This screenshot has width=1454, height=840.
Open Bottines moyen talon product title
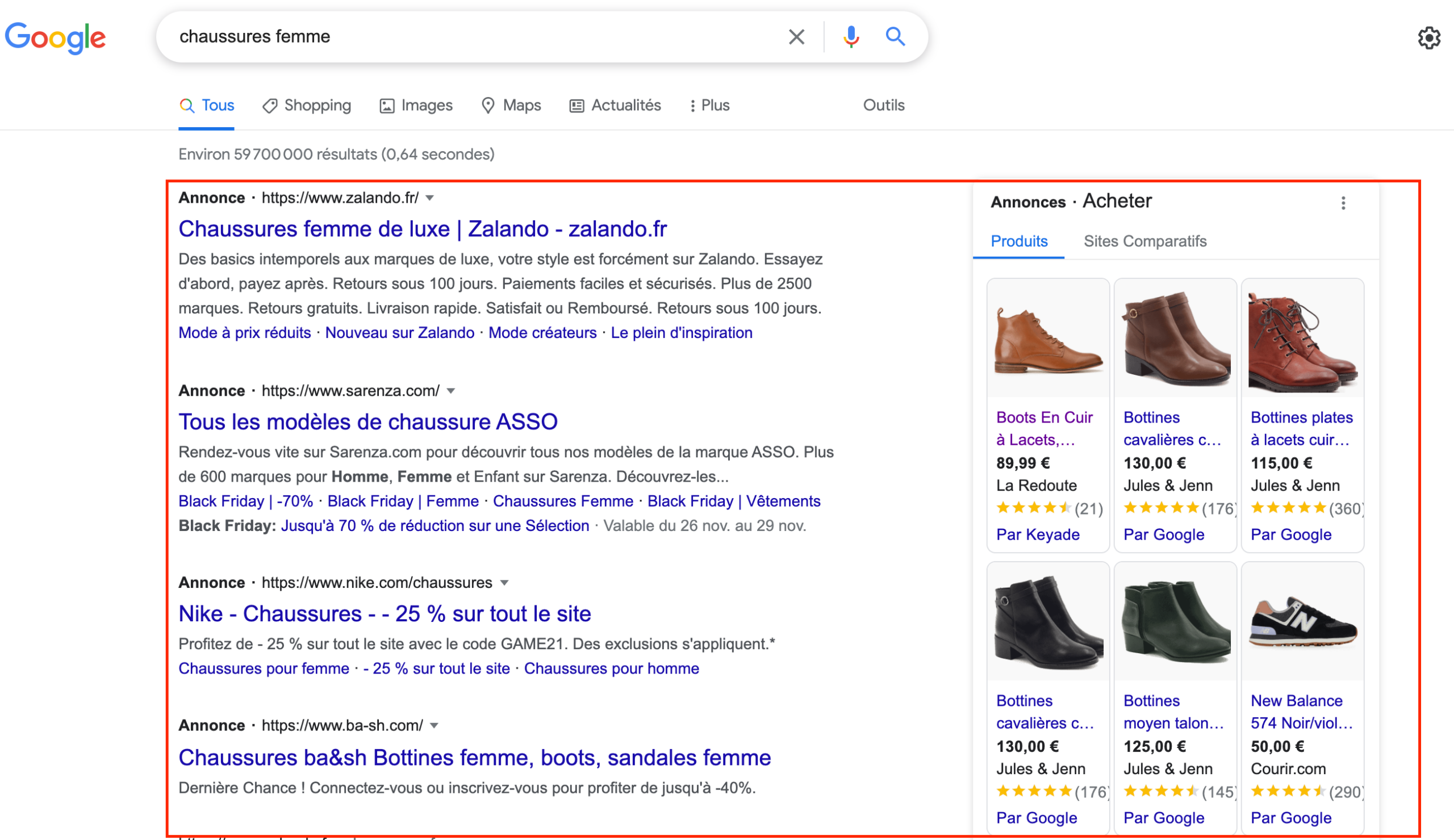point(1173,712)
